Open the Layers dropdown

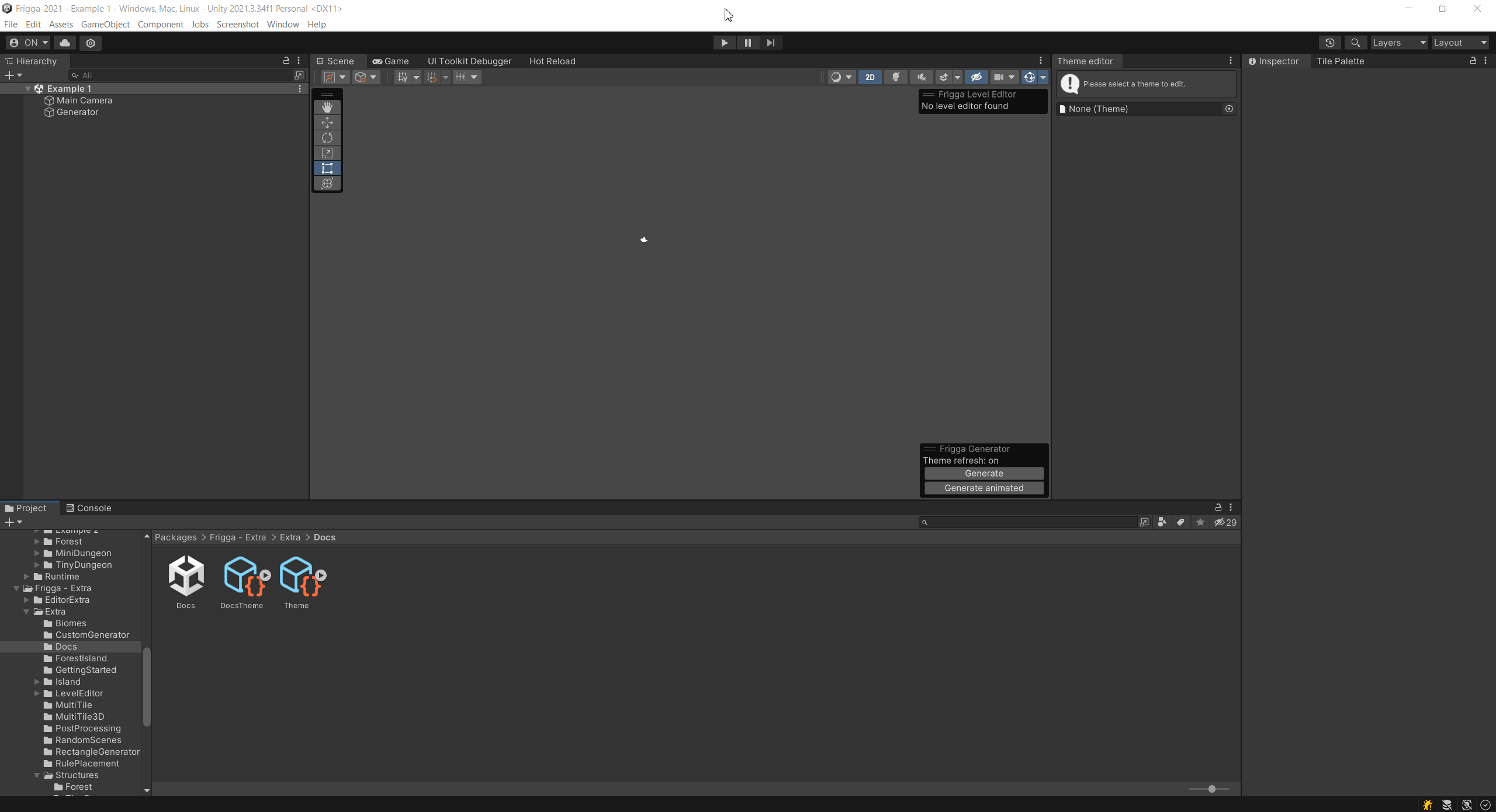1399,43
